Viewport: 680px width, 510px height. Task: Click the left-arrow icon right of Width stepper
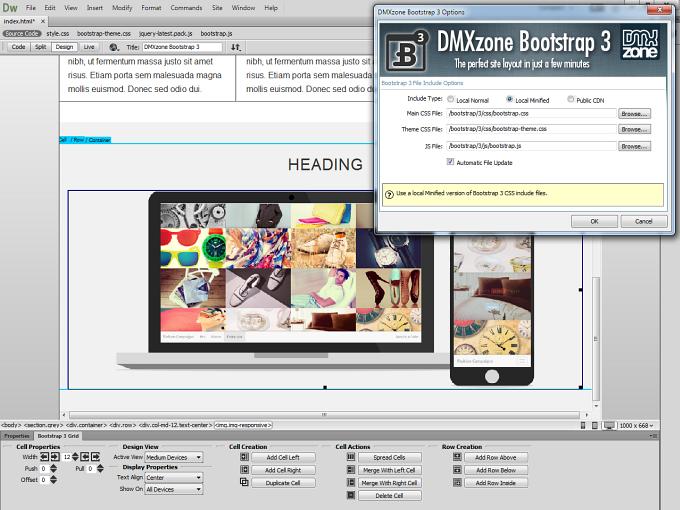pyautogui.click(x=85, y=457)
